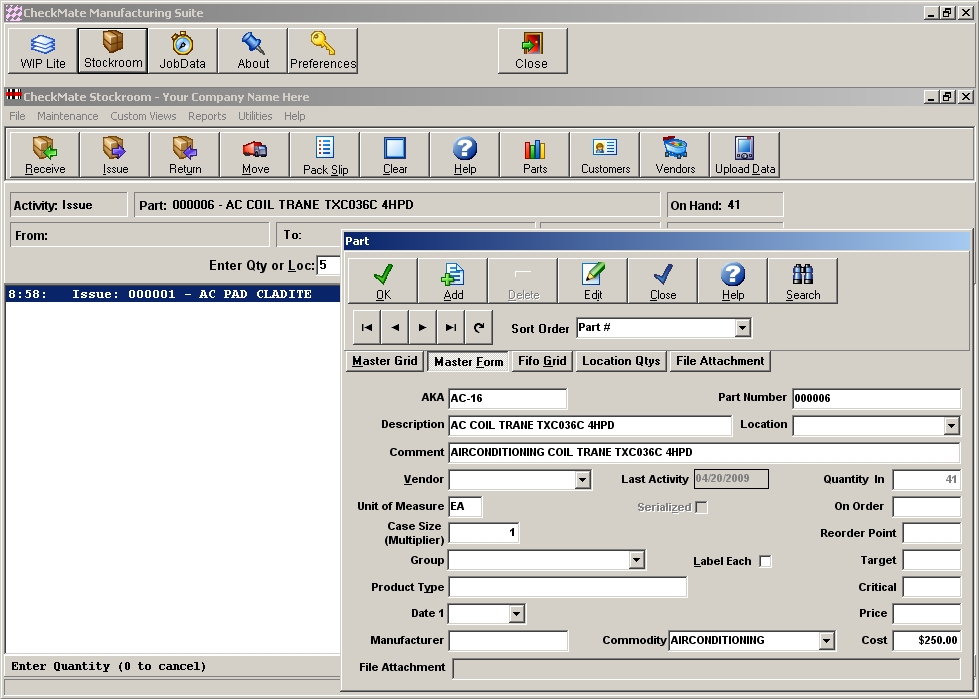Go to the first part record

tap(367, 327)
